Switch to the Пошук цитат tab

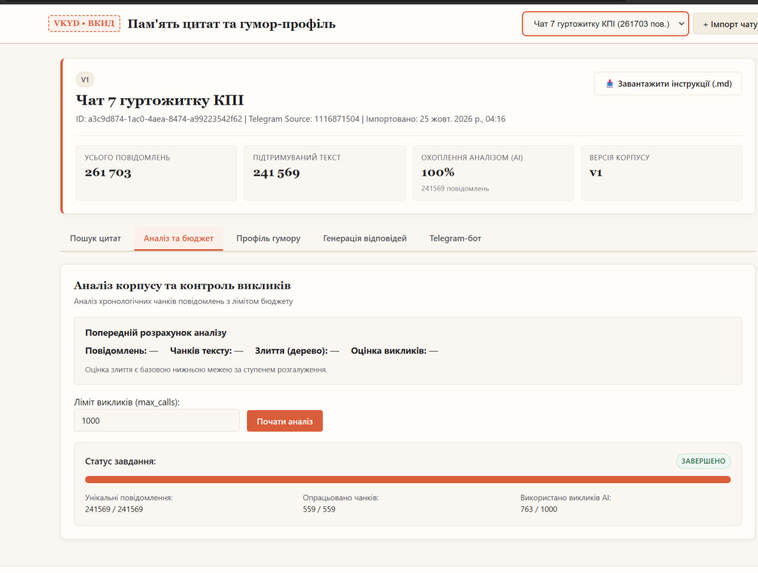click(x=95, y=238)
